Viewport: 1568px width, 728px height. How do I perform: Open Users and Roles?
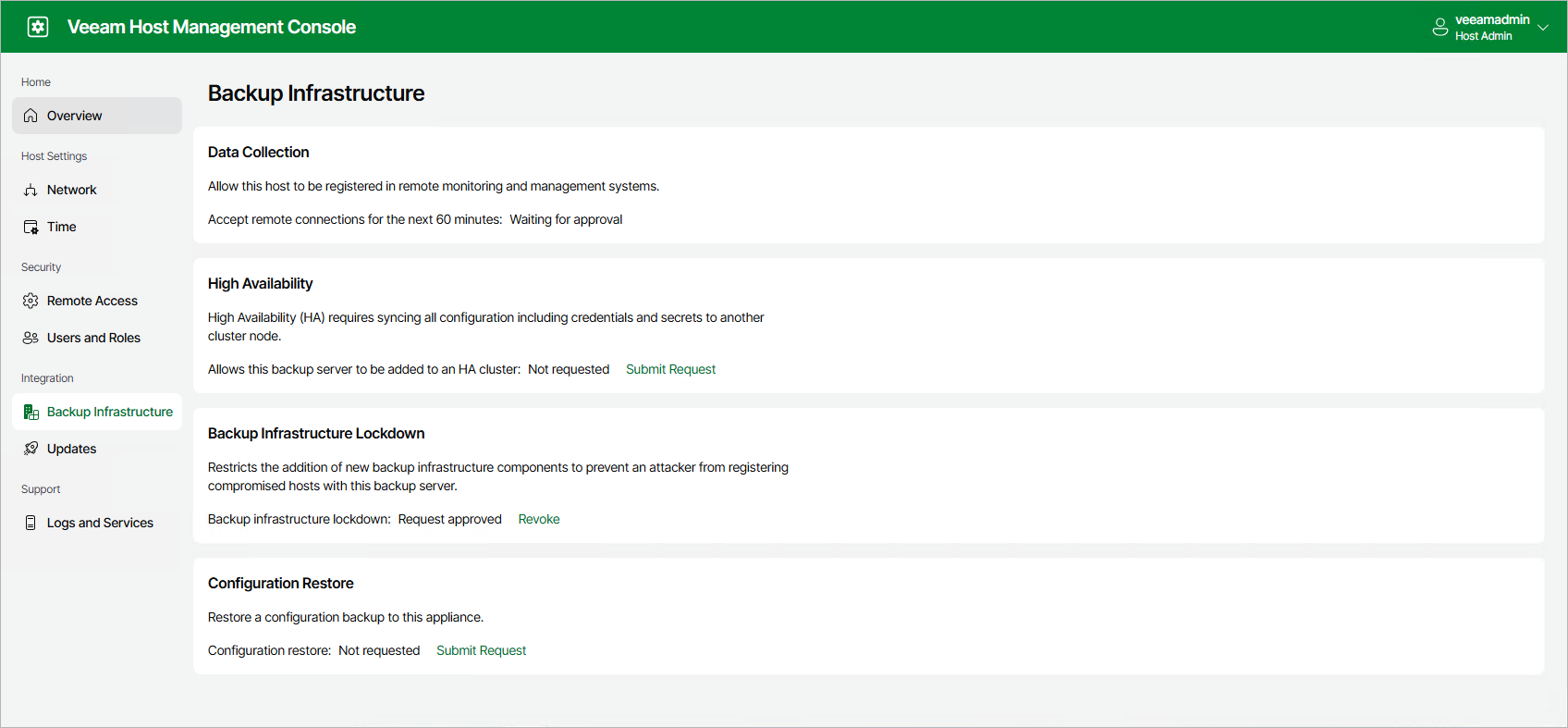click(97, 338)
